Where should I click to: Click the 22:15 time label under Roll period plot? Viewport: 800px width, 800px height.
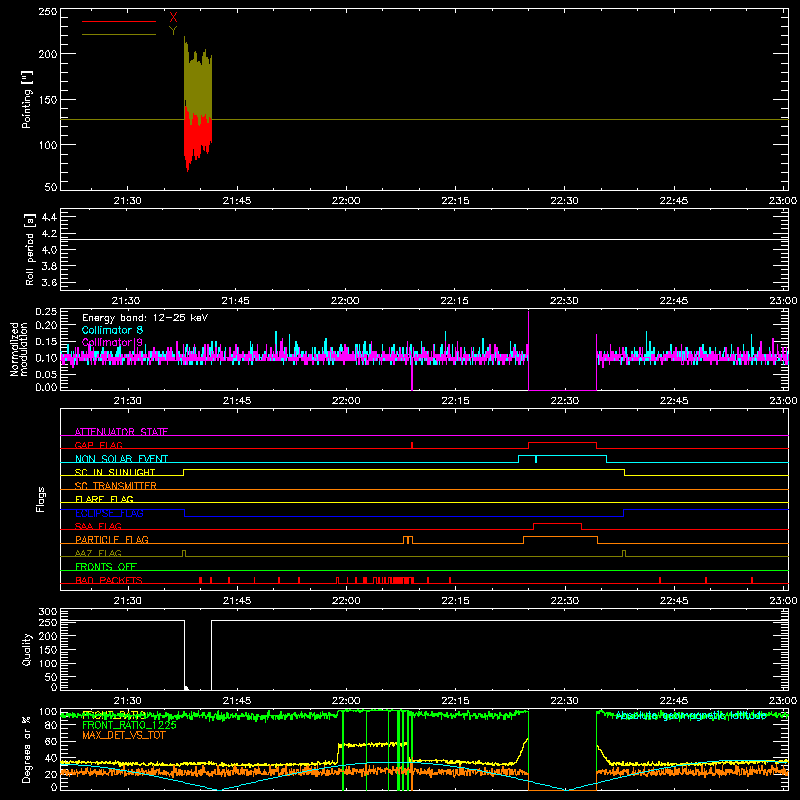[x=455, y=301]
